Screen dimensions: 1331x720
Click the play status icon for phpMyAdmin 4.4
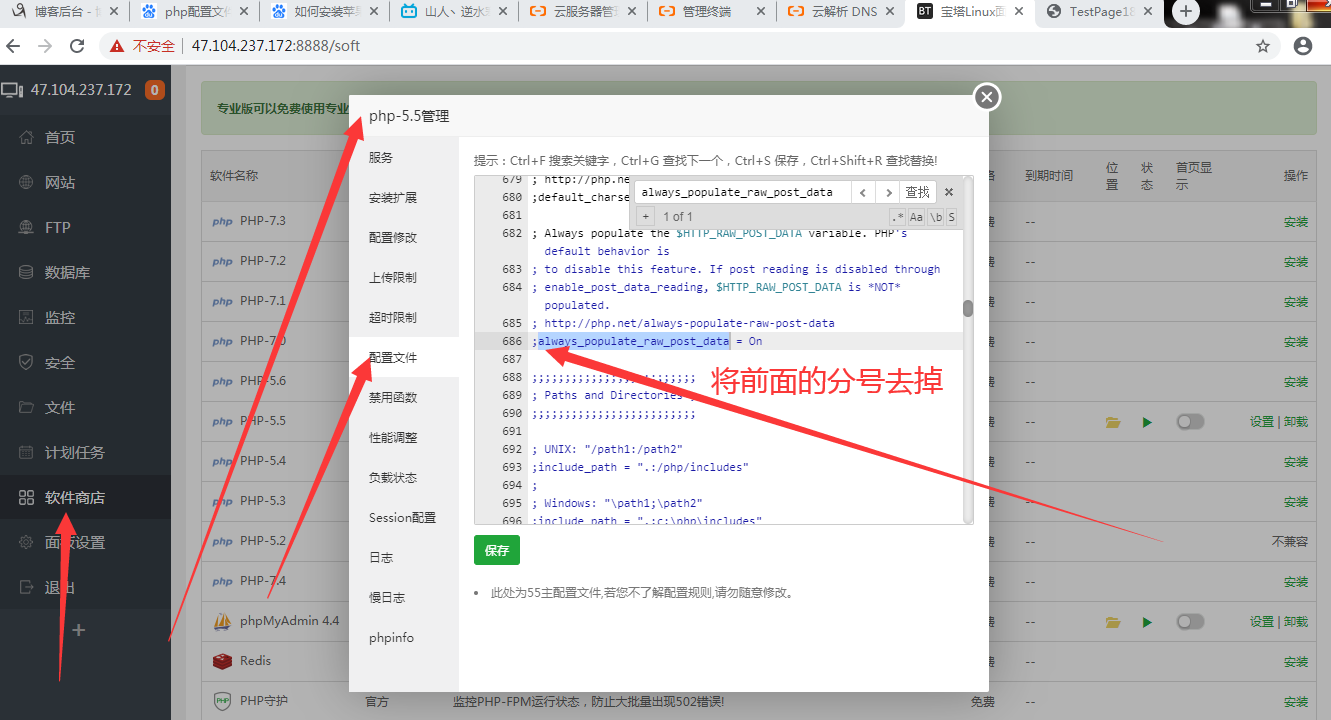[1147, 622]
